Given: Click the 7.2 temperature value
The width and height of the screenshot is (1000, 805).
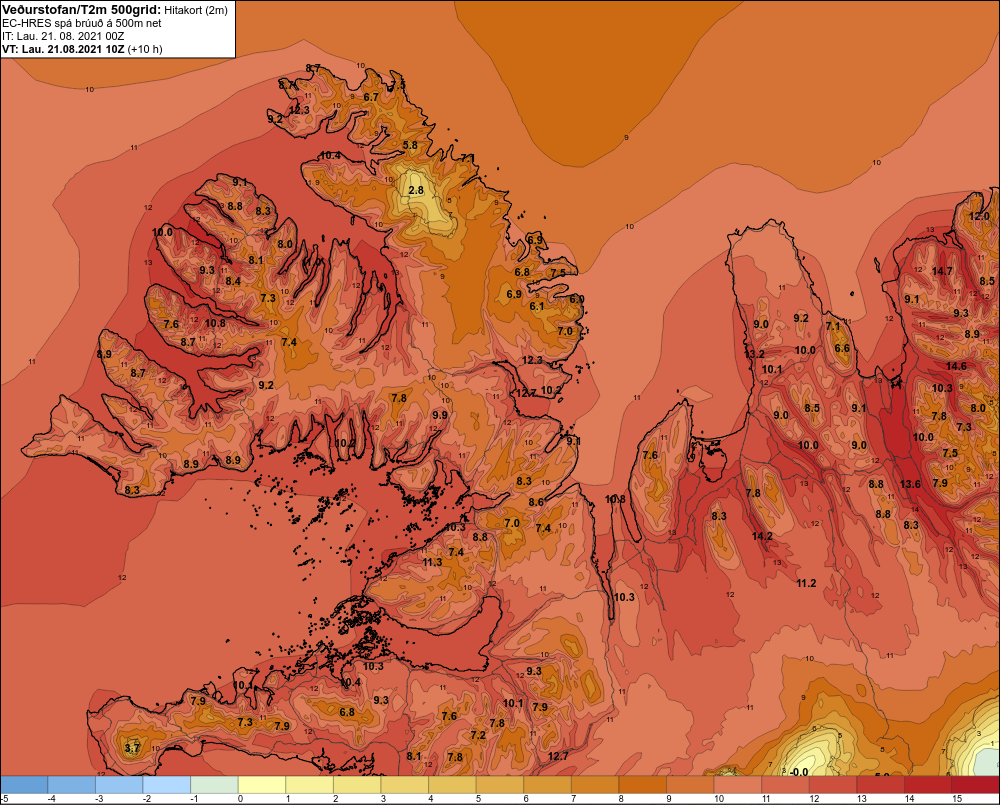Looking at the screenshot, I should (x=478, y=735).
